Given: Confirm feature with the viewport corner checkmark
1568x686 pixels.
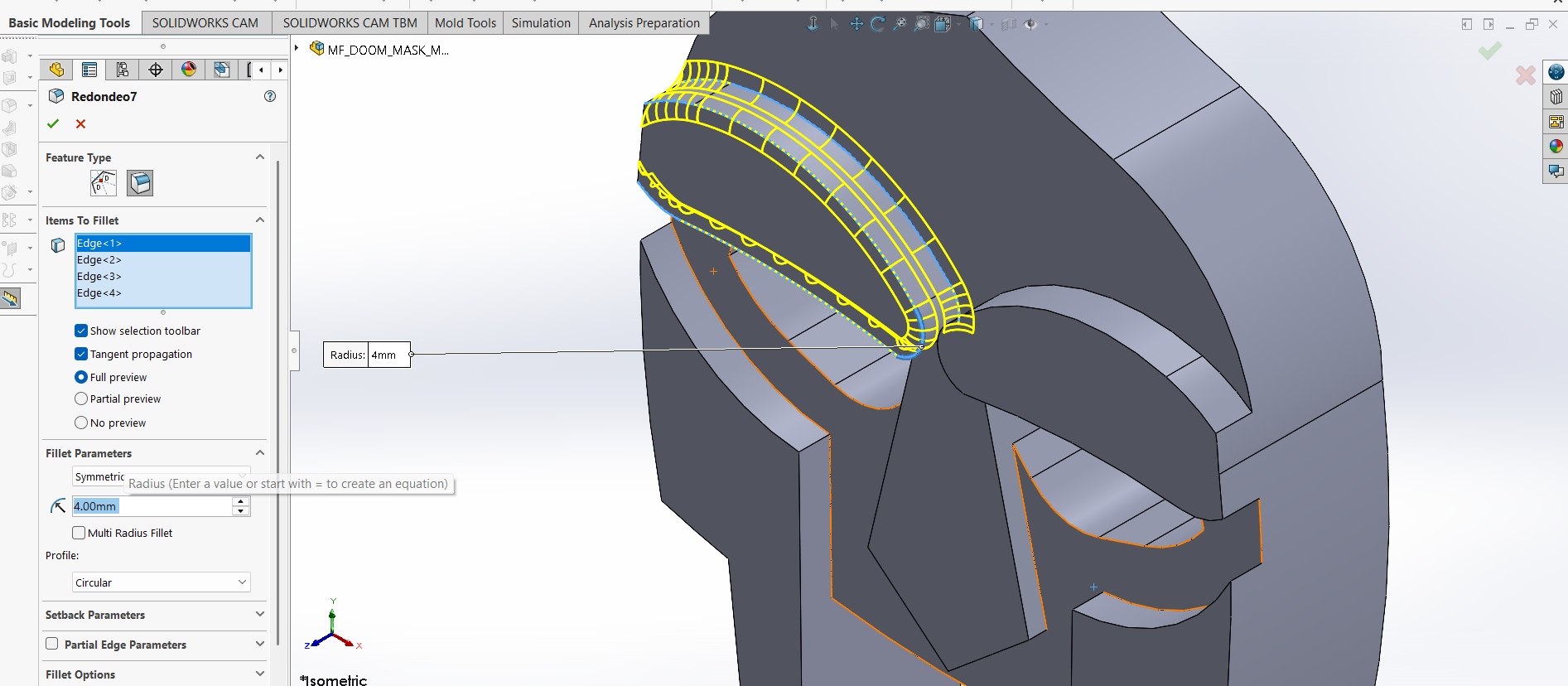Looking at the screenshot, I should click(1490, 51).
